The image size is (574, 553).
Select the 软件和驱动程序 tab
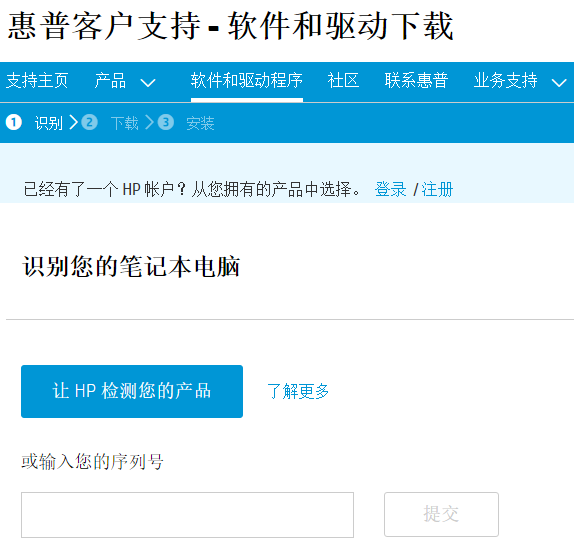(247, 81)
